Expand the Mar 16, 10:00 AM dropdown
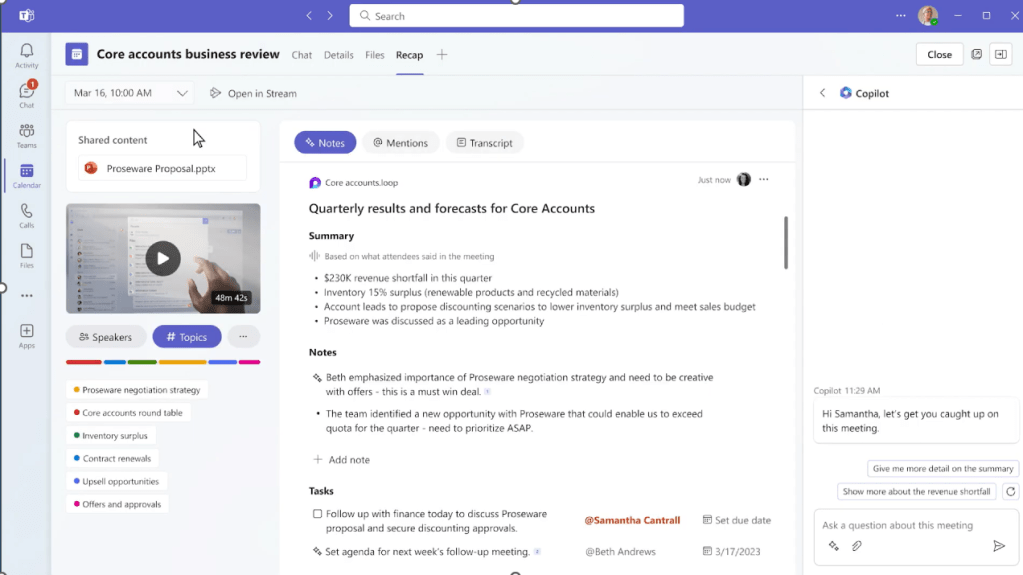 click(x=182, y=93)
